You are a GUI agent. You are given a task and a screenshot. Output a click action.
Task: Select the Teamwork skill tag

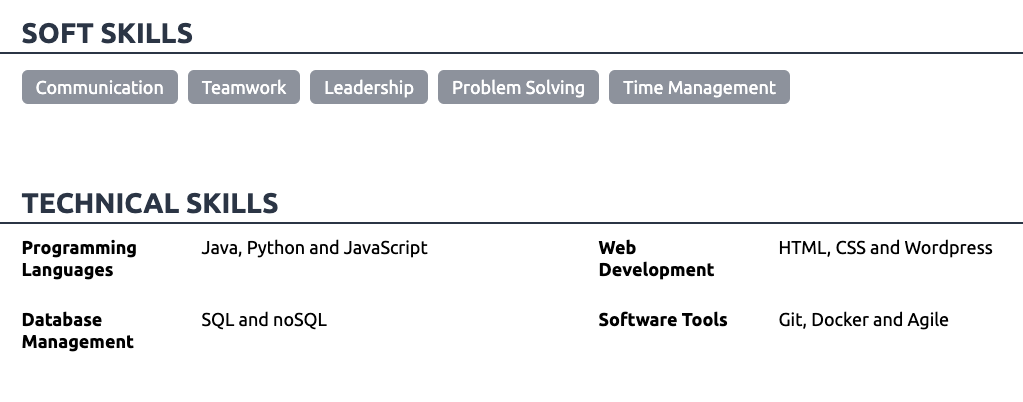pos(243,87)
